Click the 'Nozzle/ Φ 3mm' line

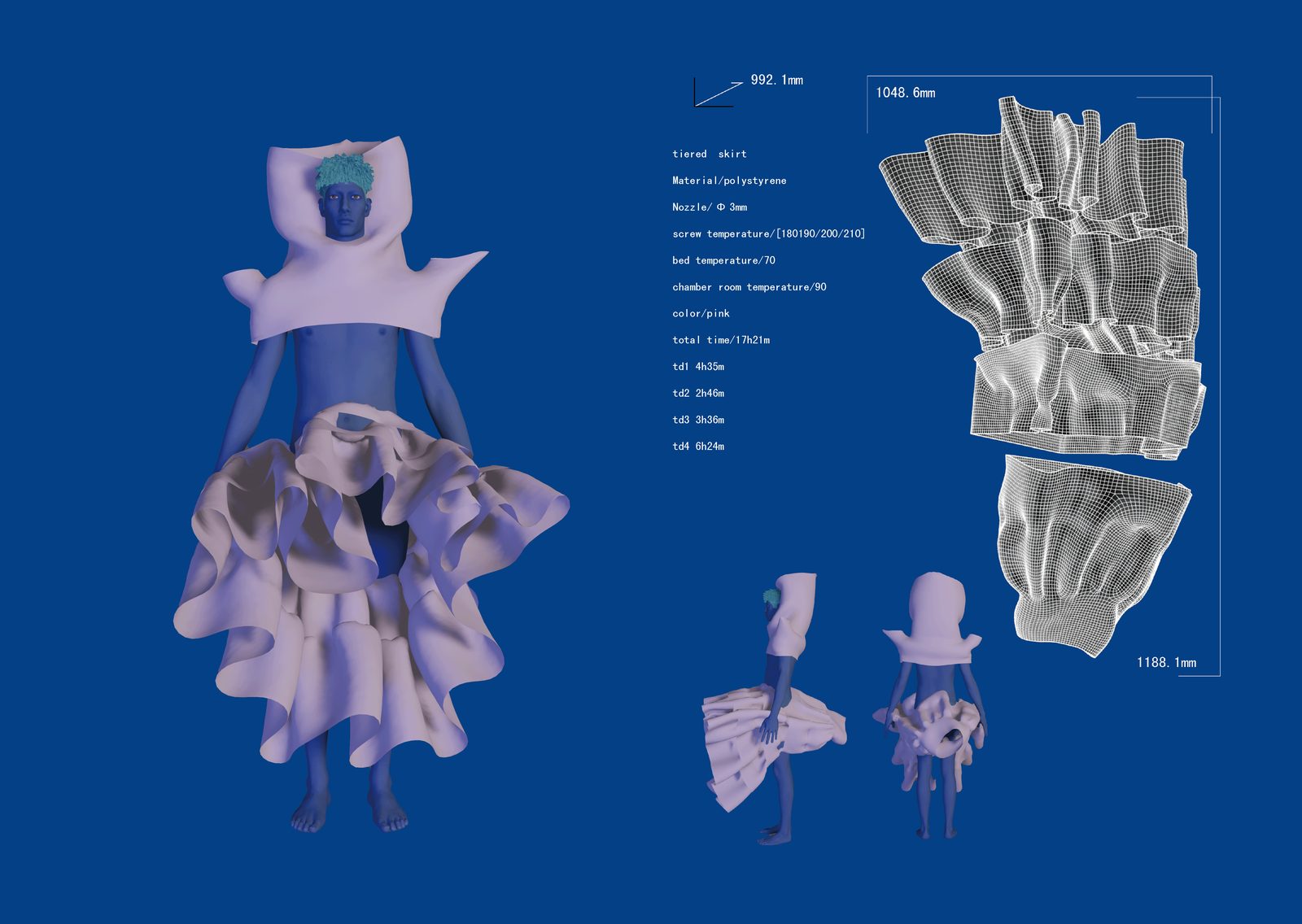pos(710,207)
